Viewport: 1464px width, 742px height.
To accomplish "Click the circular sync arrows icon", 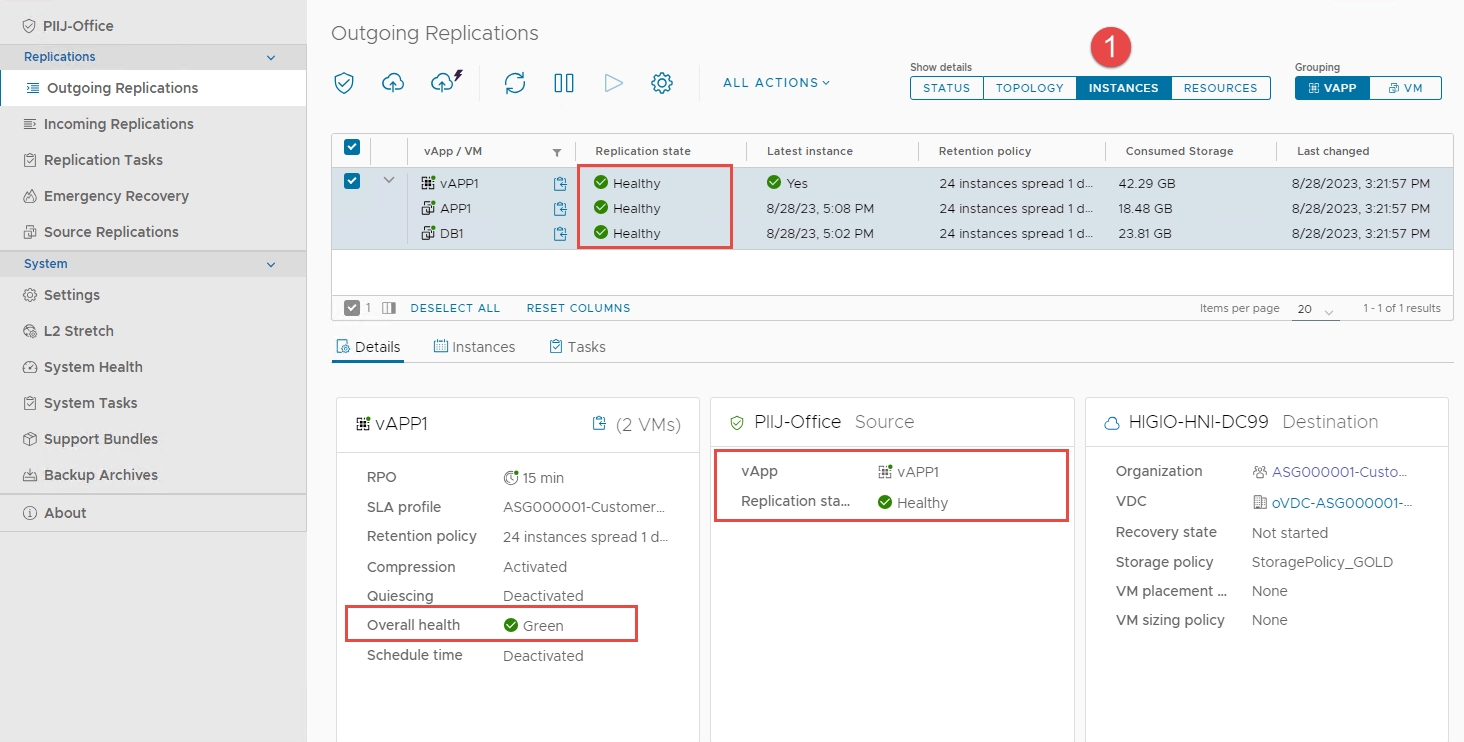I will pos(515,83).
